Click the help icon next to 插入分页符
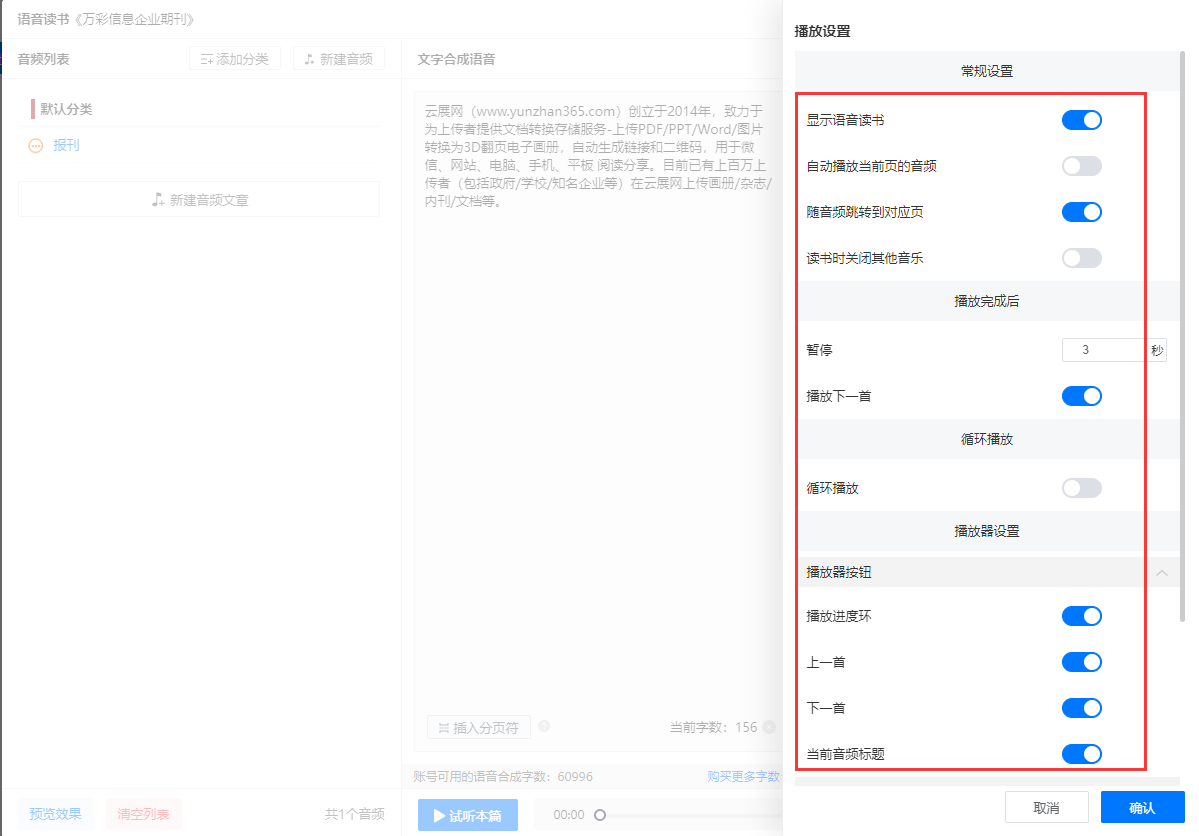The height and width of the screenshot is (836, 1199). 544,727
